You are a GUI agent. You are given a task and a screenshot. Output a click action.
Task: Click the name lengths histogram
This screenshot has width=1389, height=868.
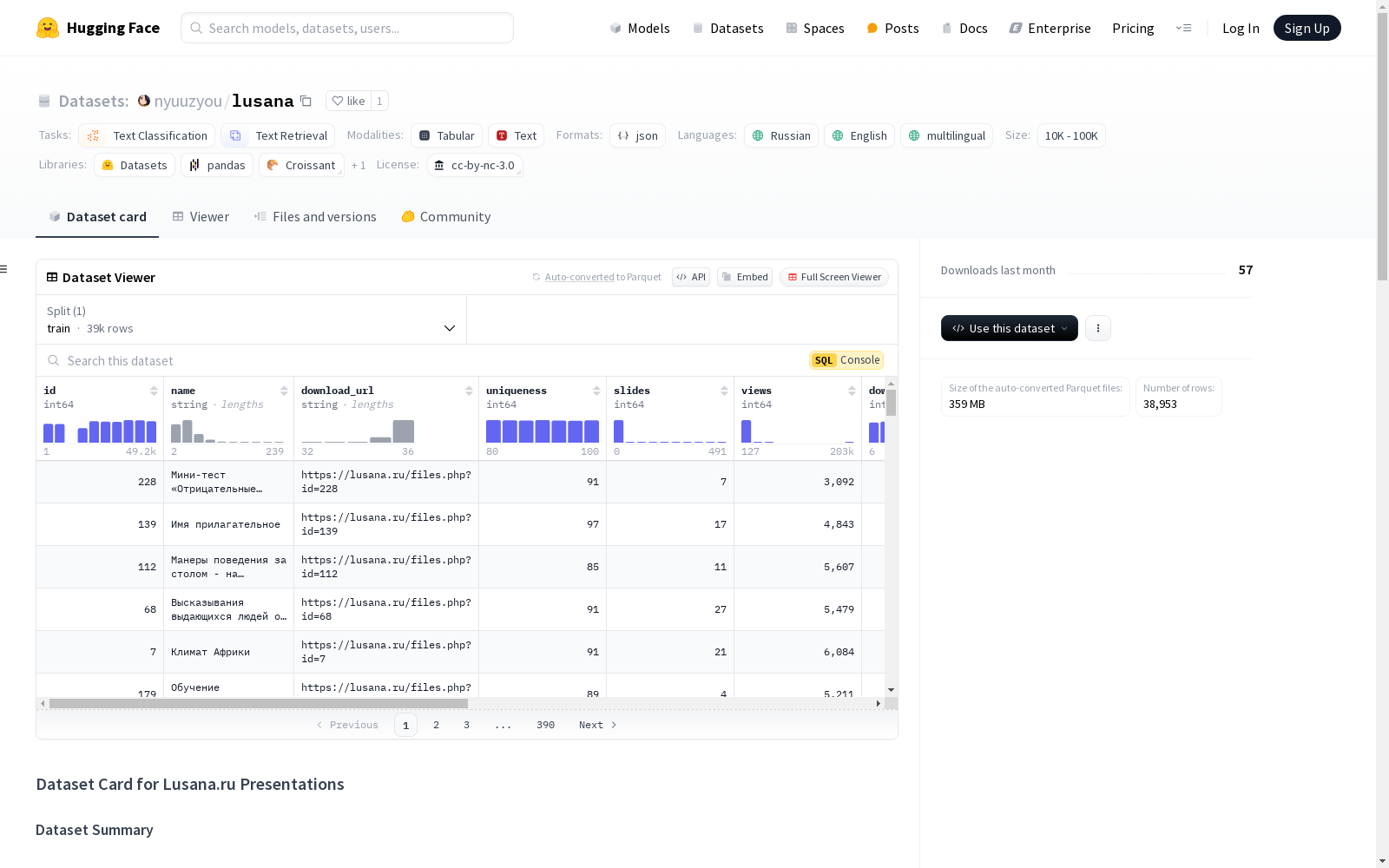(227, 431)
